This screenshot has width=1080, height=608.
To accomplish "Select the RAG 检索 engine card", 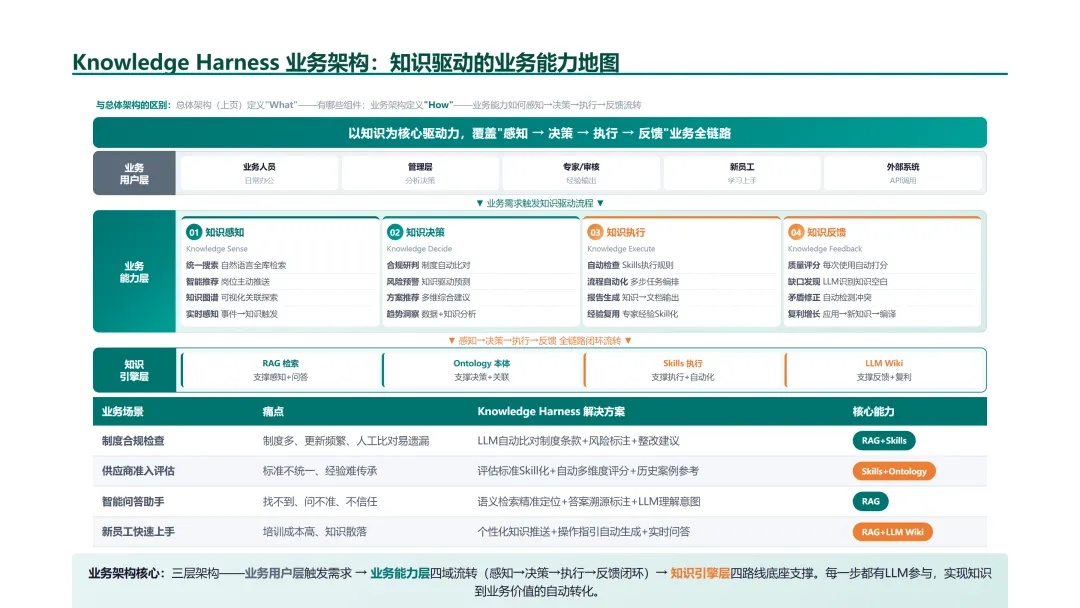I will coord(280,370).
